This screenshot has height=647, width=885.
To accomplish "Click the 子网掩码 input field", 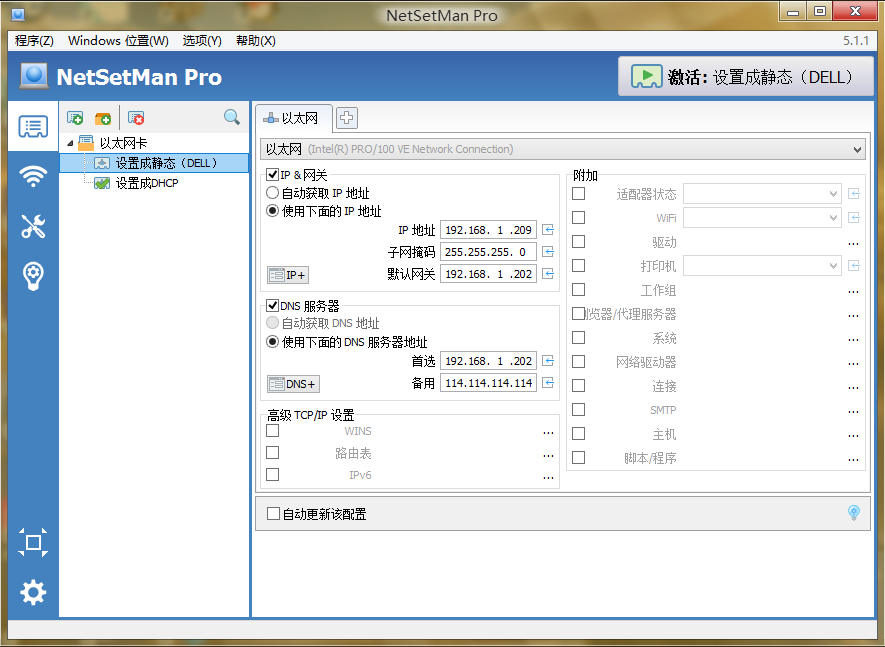I will 488,252.
